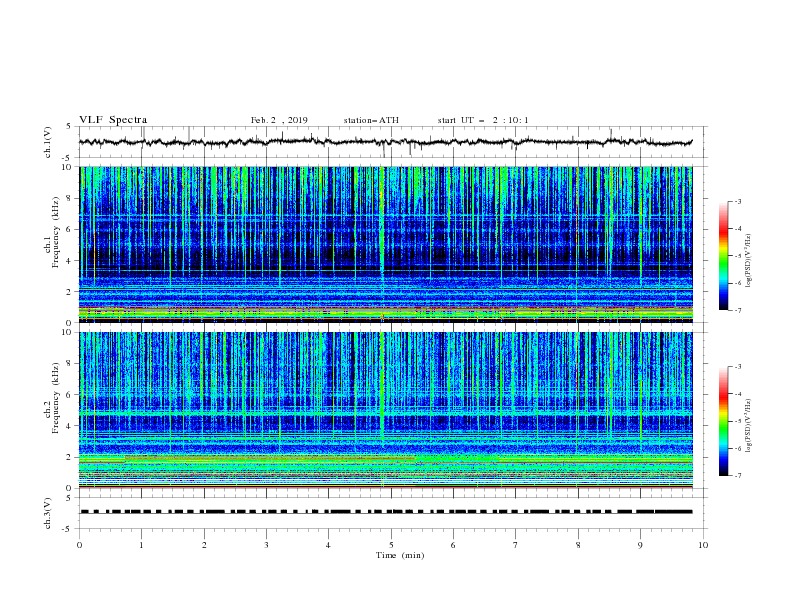Click the 'station=ATH' label

coord(371,120)
